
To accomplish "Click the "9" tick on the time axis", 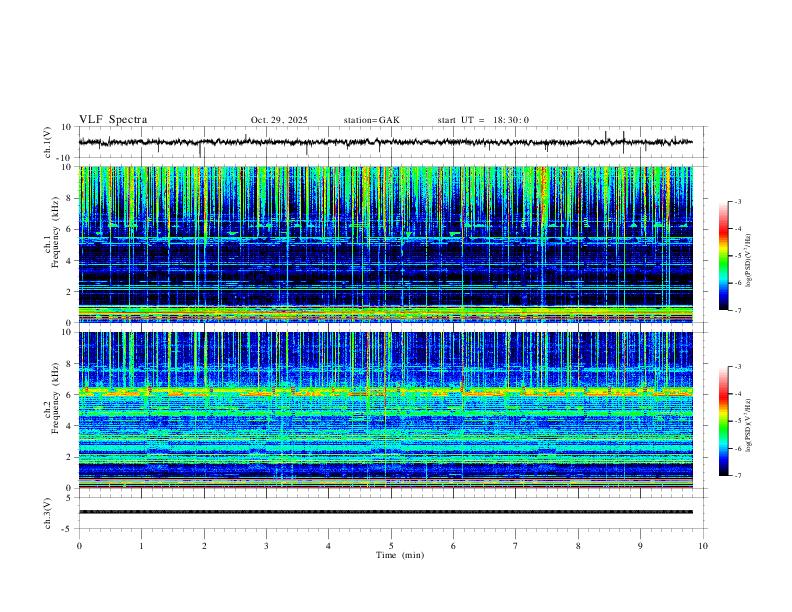I will click(640, 546).
